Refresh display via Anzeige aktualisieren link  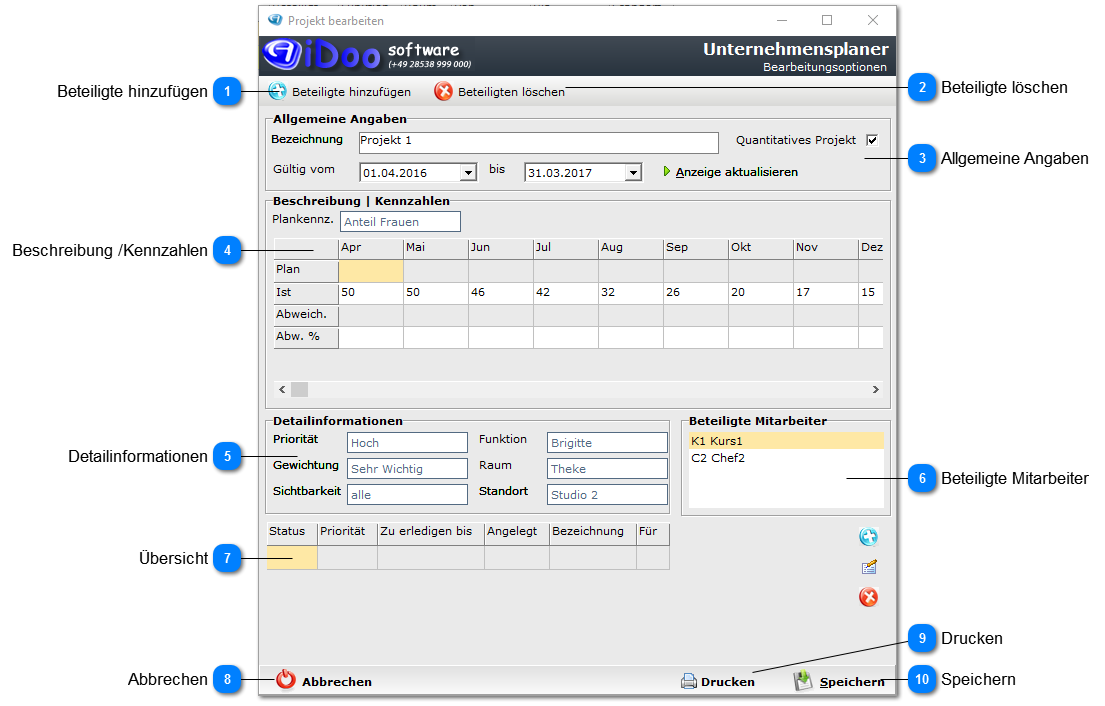pos(736,172)
